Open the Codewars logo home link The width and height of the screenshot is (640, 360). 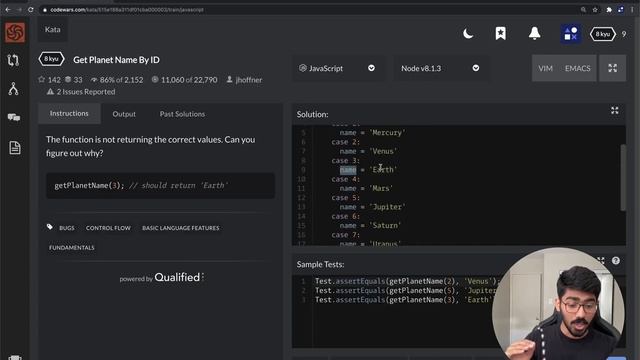[x=15, y=32]
